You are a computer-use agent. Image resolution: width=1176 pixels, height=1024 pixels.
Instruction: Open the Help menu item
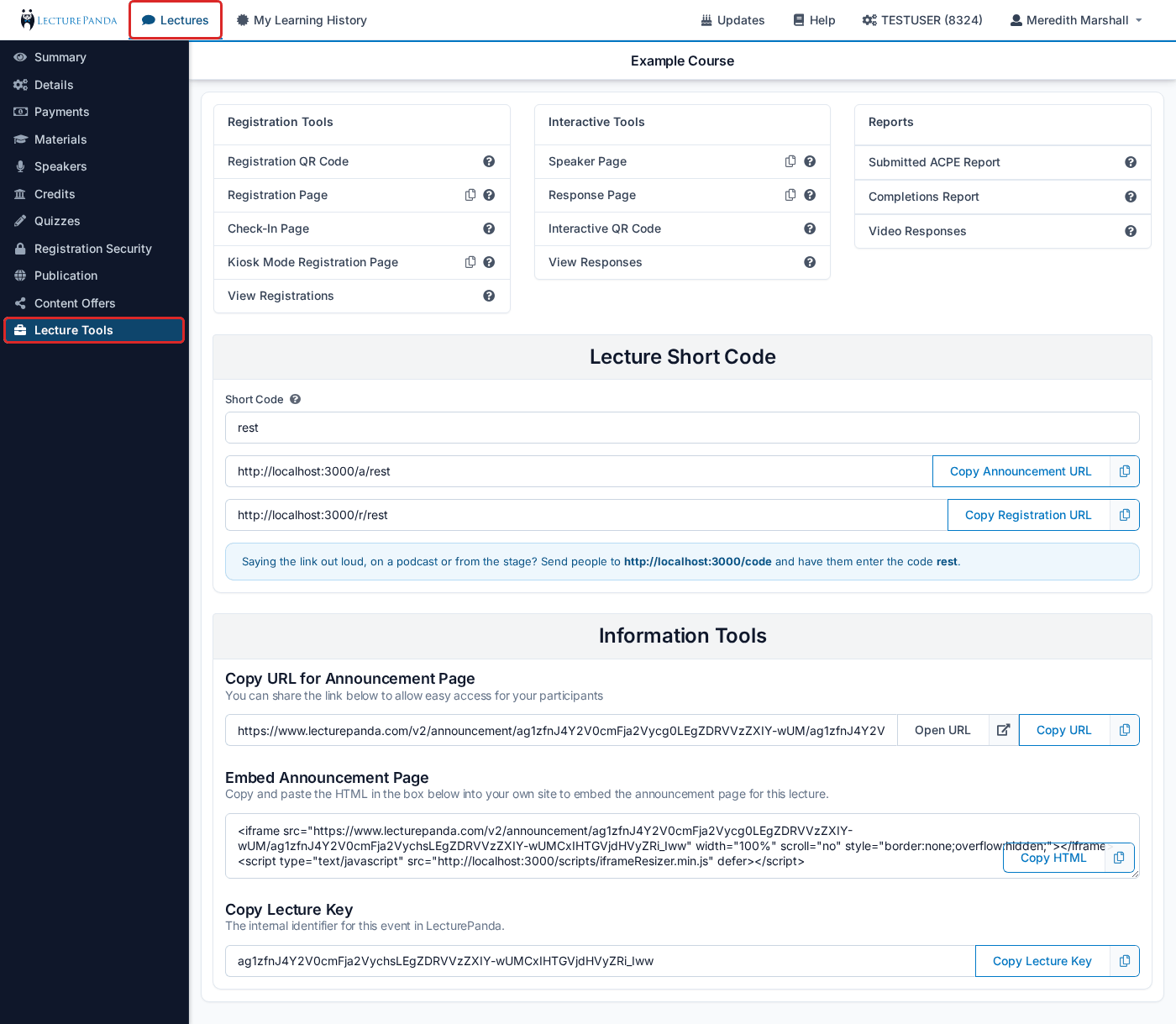pyautogui.click(x=814, y=20)
